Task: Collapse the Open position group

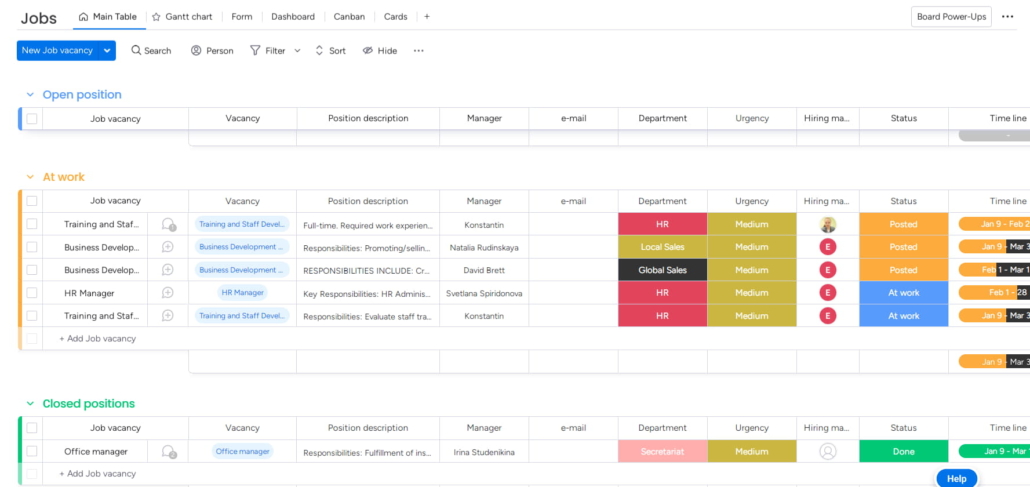Action: pyautogui.click(x=30, y=95)
